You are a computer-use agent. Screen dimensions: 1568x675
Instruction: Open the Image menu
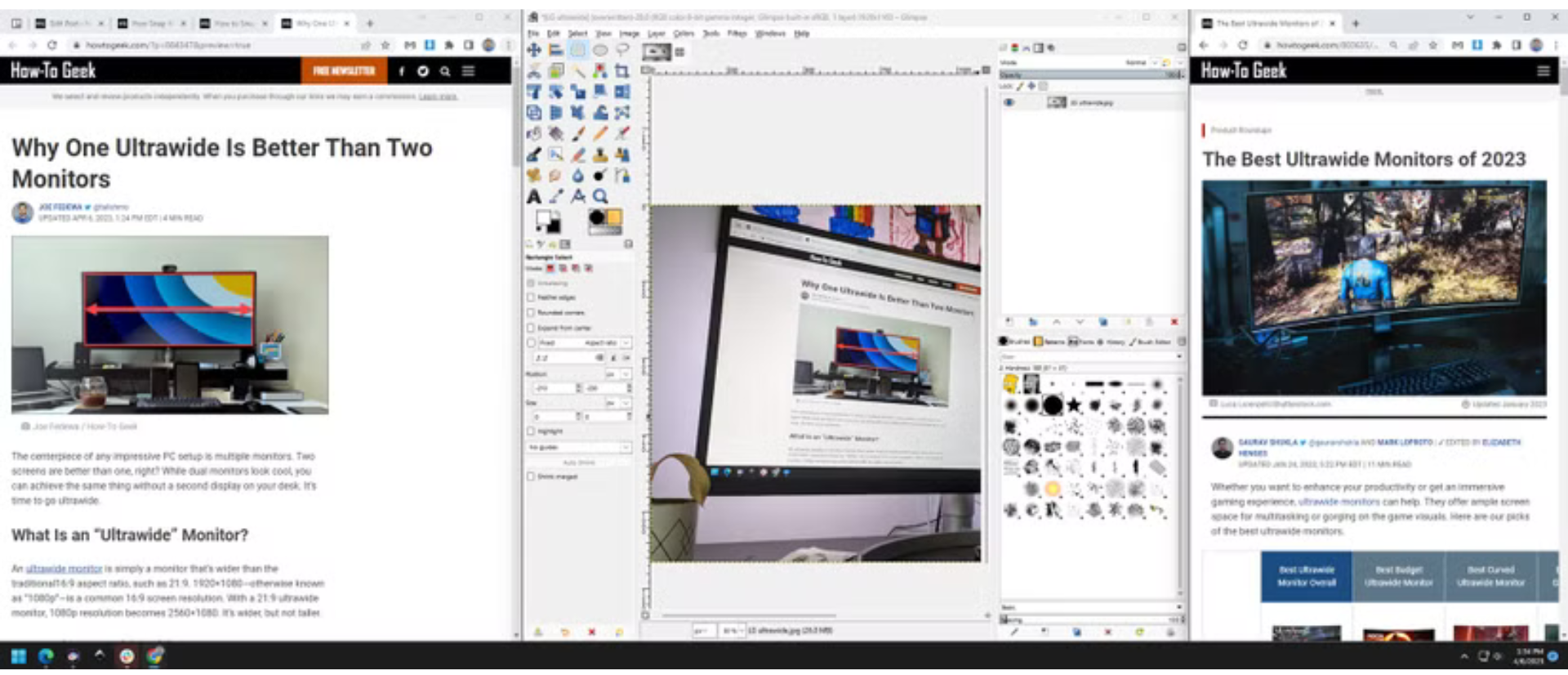629,34
